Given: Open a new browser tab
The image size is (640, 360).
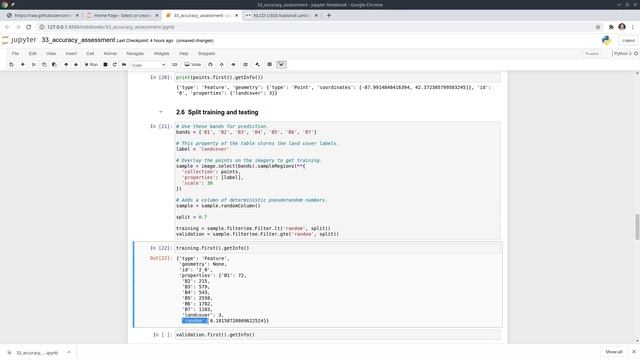Looking at the screenshot, I should point(329,16).
